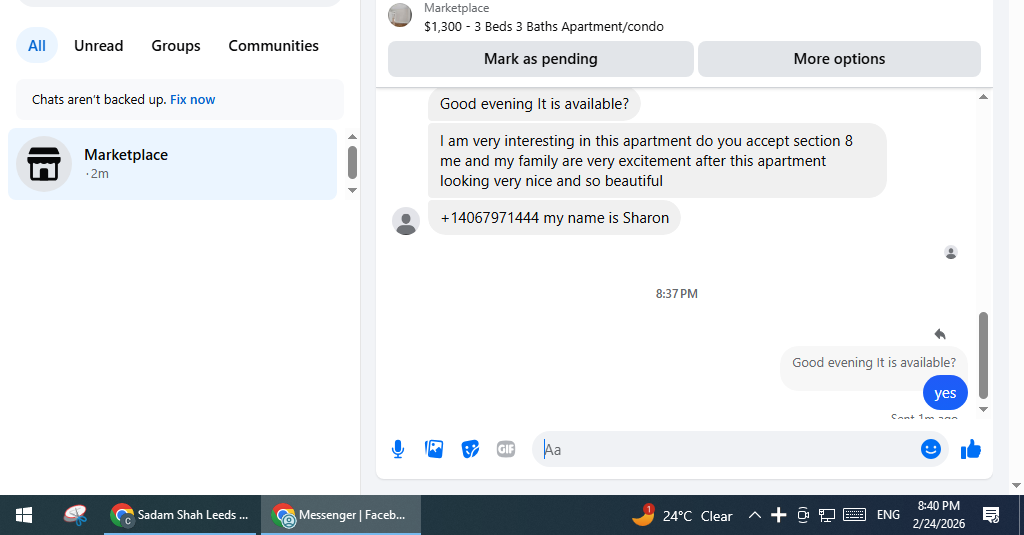
Task: Click the sender's gray avatar beside Sharon message
Action: [406, 221]
